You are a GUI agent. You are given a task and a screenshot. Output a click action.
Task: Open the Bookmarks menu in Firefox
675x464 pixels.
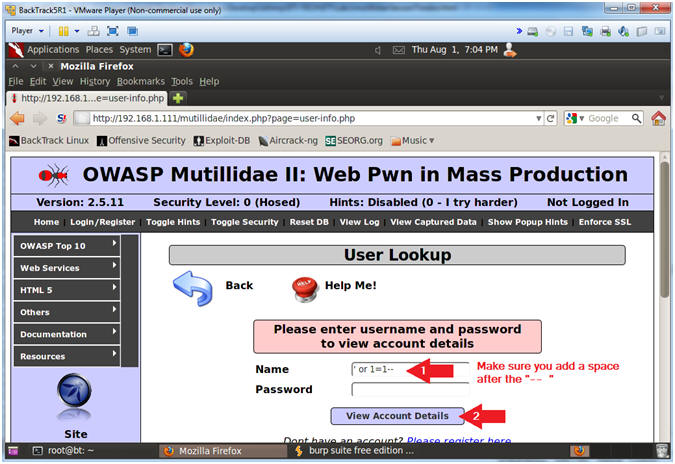[141, 81]
